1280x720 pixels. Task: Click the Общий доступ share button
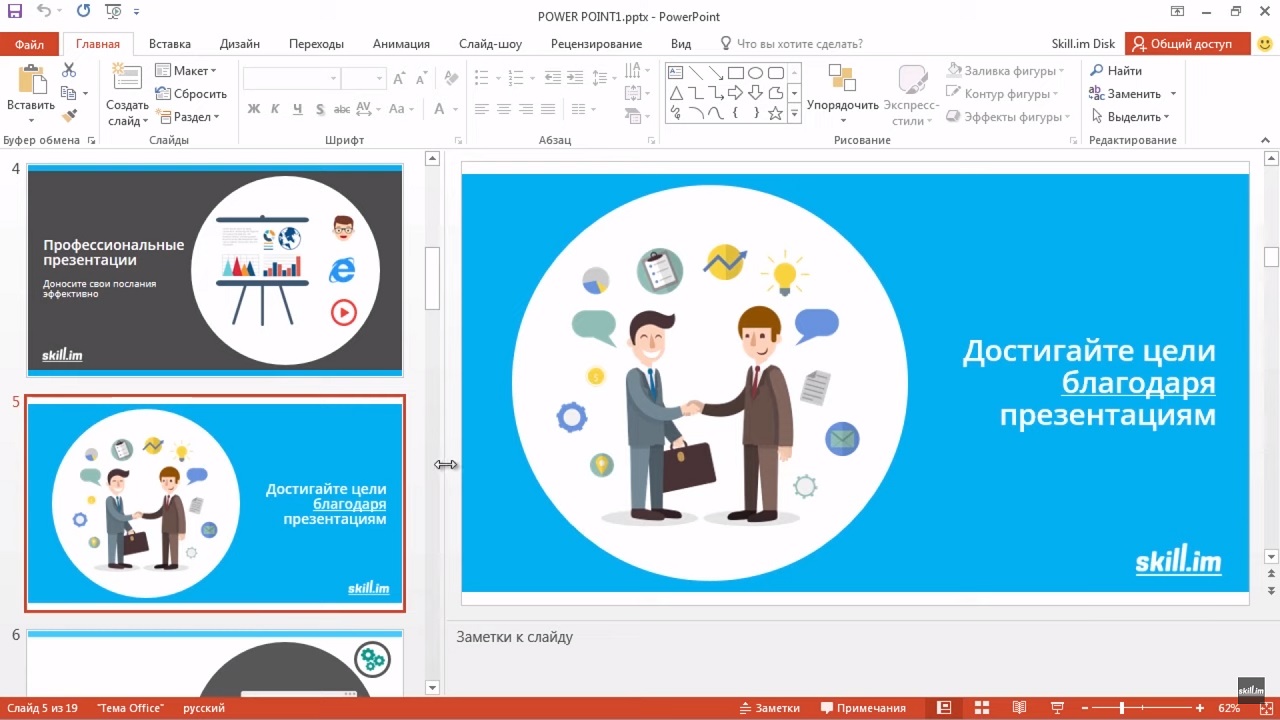[x=1187, y=44]
